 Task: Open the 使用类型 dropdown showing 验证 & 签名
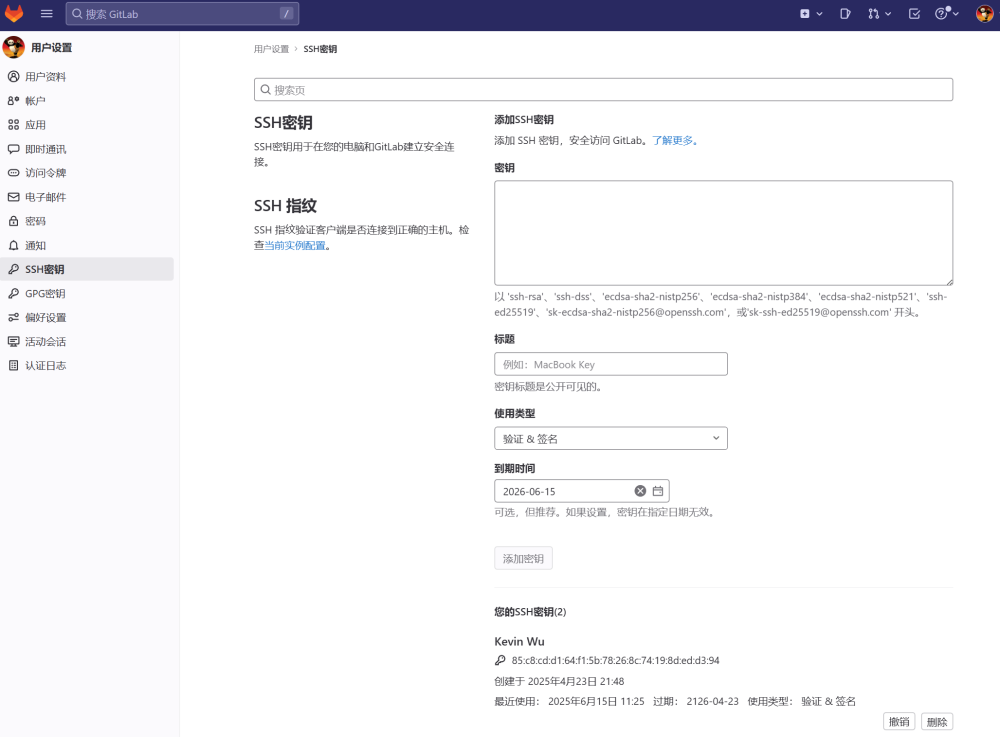(610, 438)
